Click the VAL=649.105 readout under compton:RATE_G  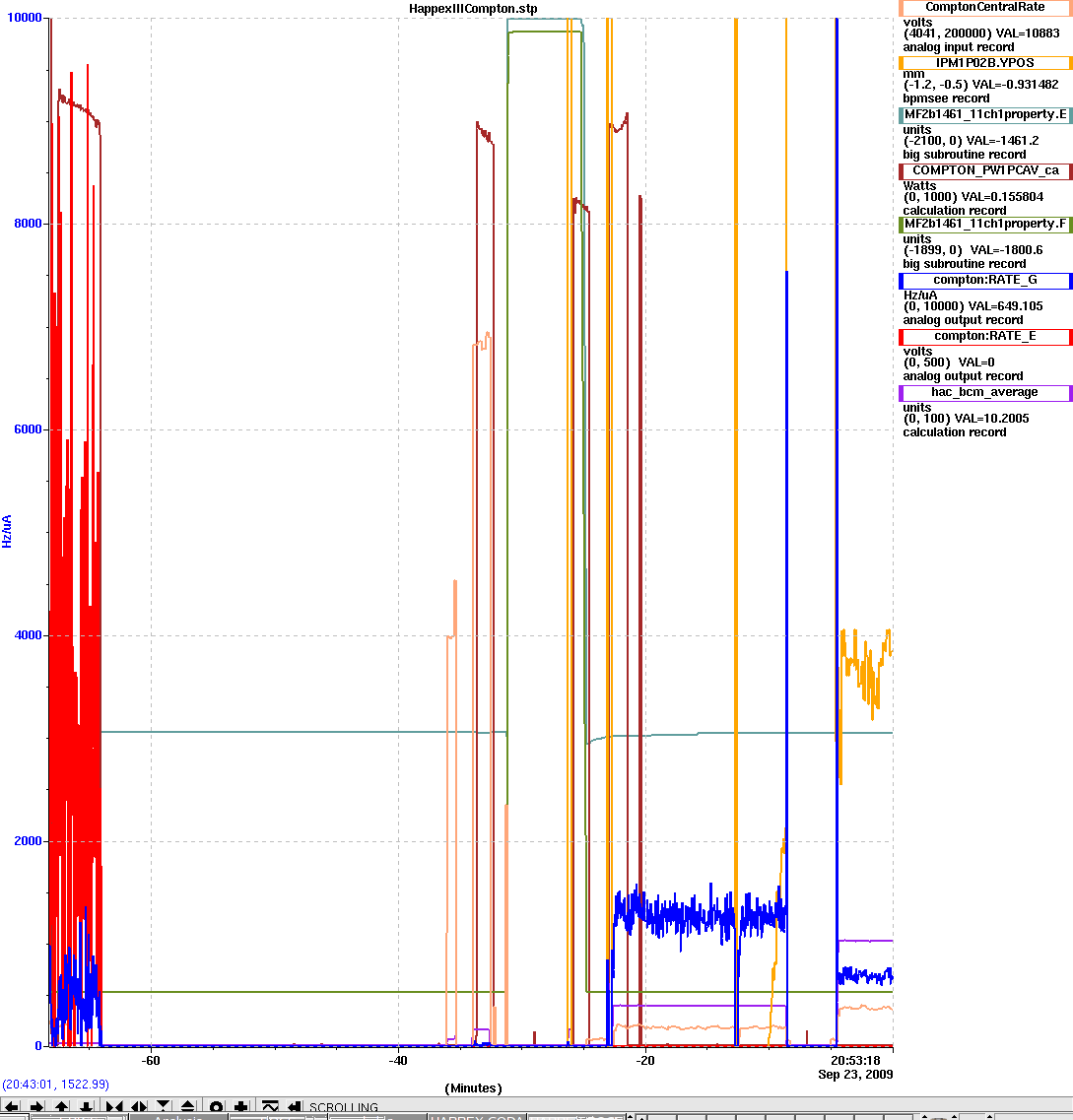[1004, 305]
